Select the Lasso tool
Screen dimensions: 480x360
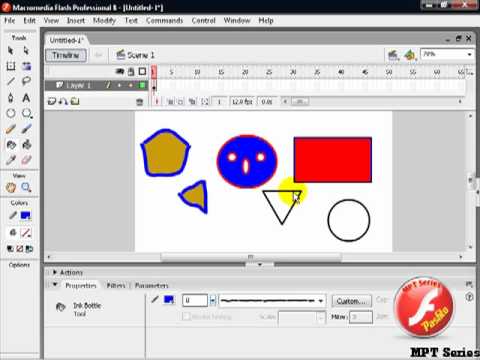(26, 81)
